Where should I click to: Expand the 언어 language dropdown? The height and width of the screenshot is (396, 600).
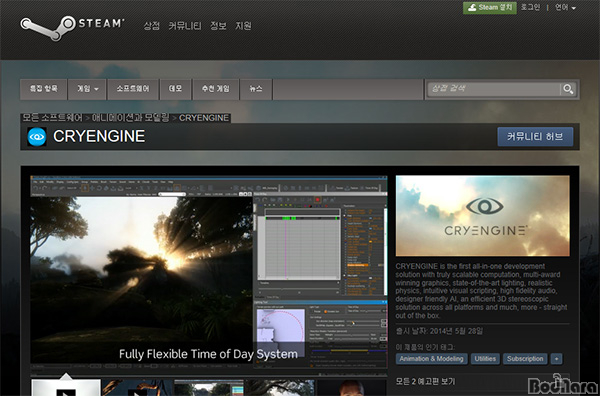(x=566, y=7)
